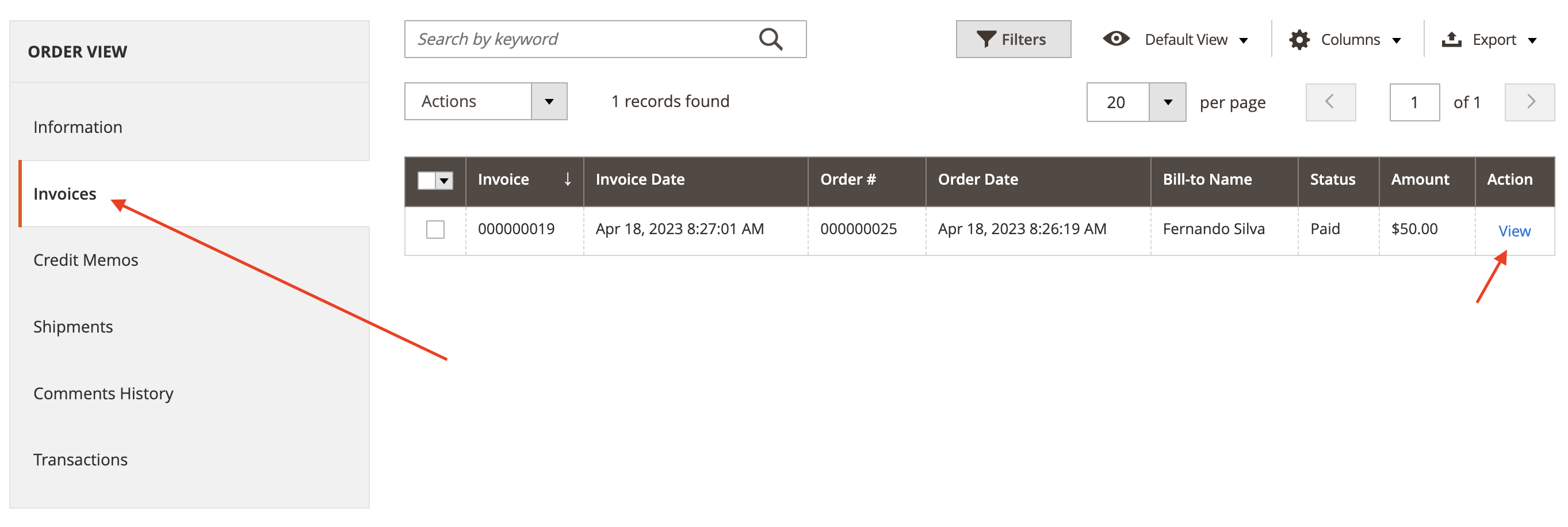Switch to the Information tab
Screen dimensions: 1568x527
[x=78, y=127]
